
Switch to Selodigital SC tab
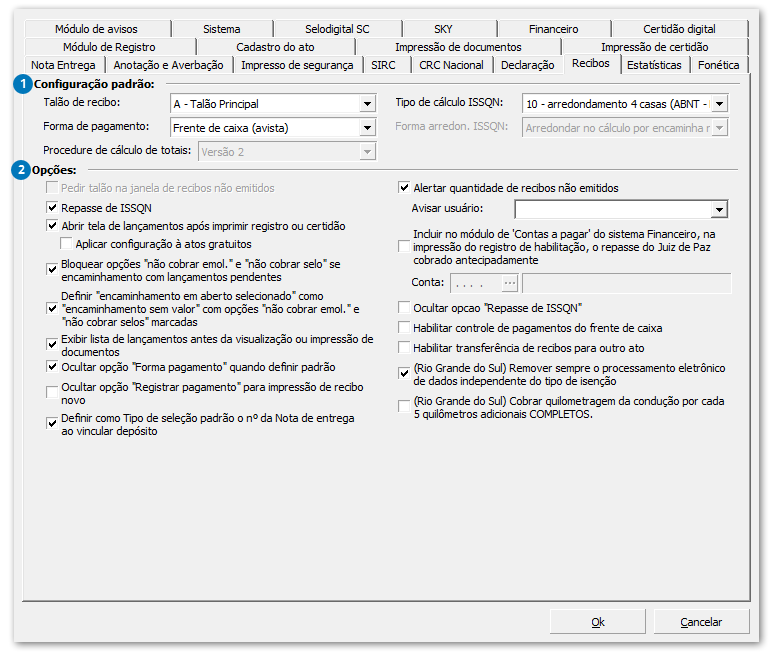click(337, 29)
